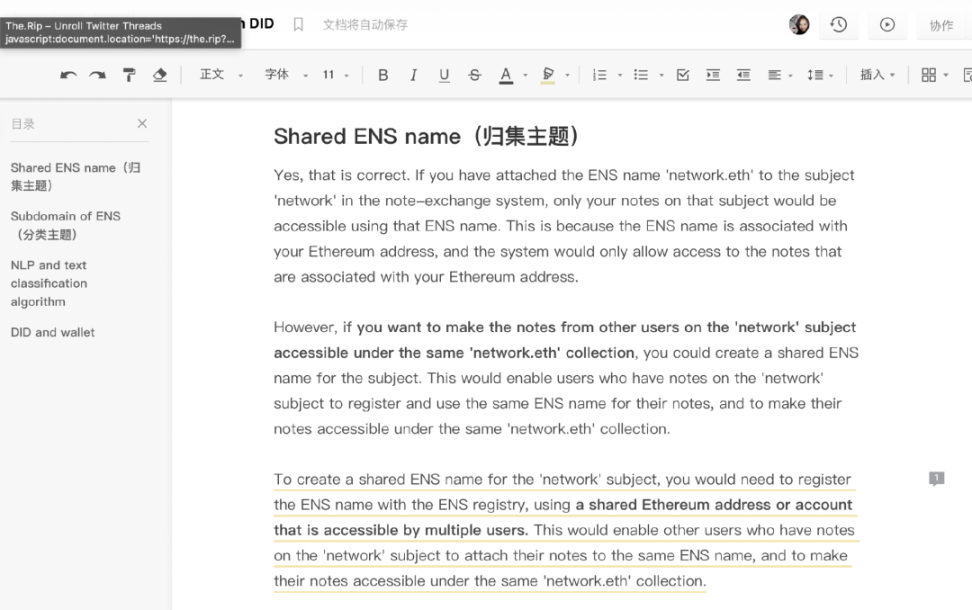The height and width of the screenshot is (610, 972).
Task: Expand the 字体 font dropdown
Action: click(284, 75)
